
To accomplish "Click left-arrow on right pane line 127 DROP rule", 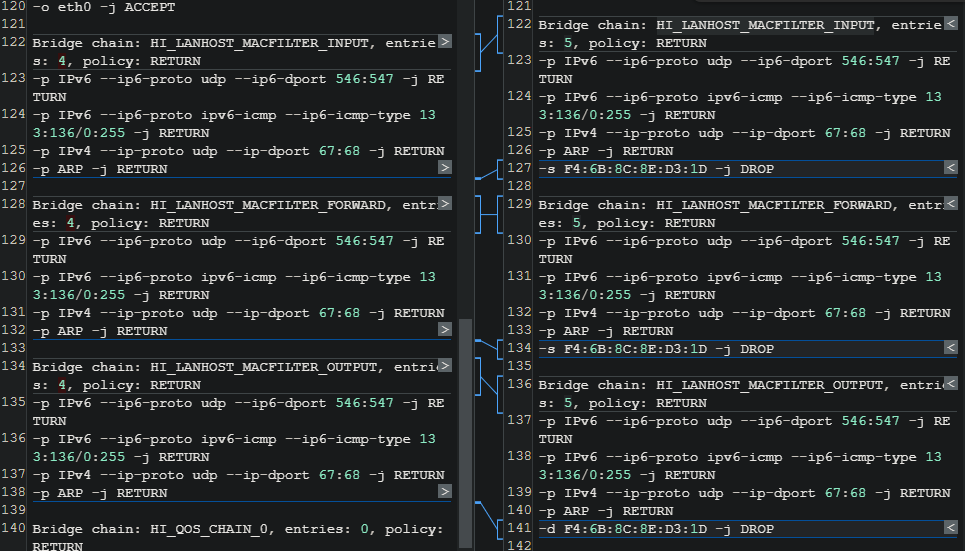I will click(x=951, y=169).
